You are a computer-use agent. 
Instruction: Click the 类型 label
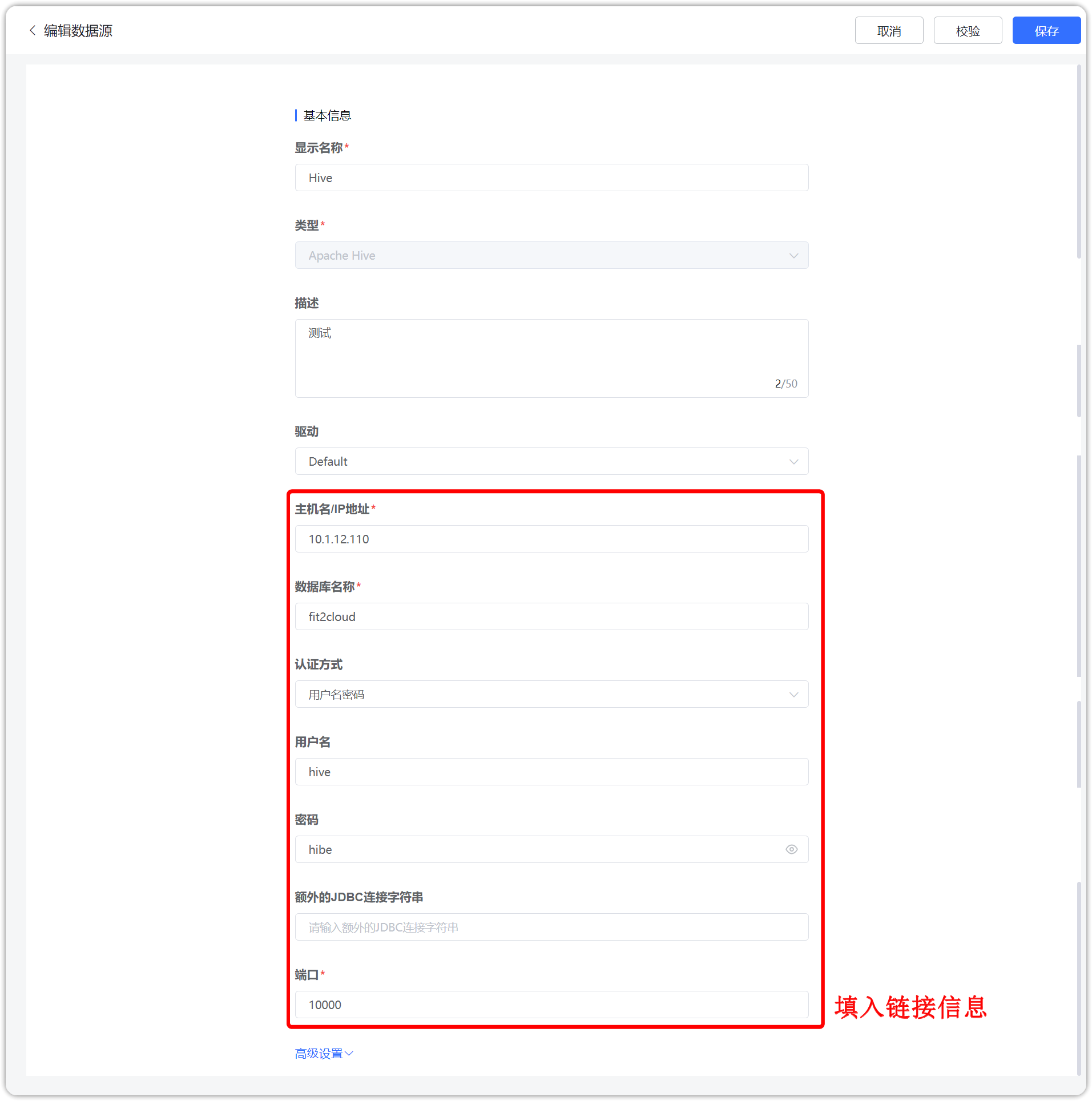tap(307, 225)
